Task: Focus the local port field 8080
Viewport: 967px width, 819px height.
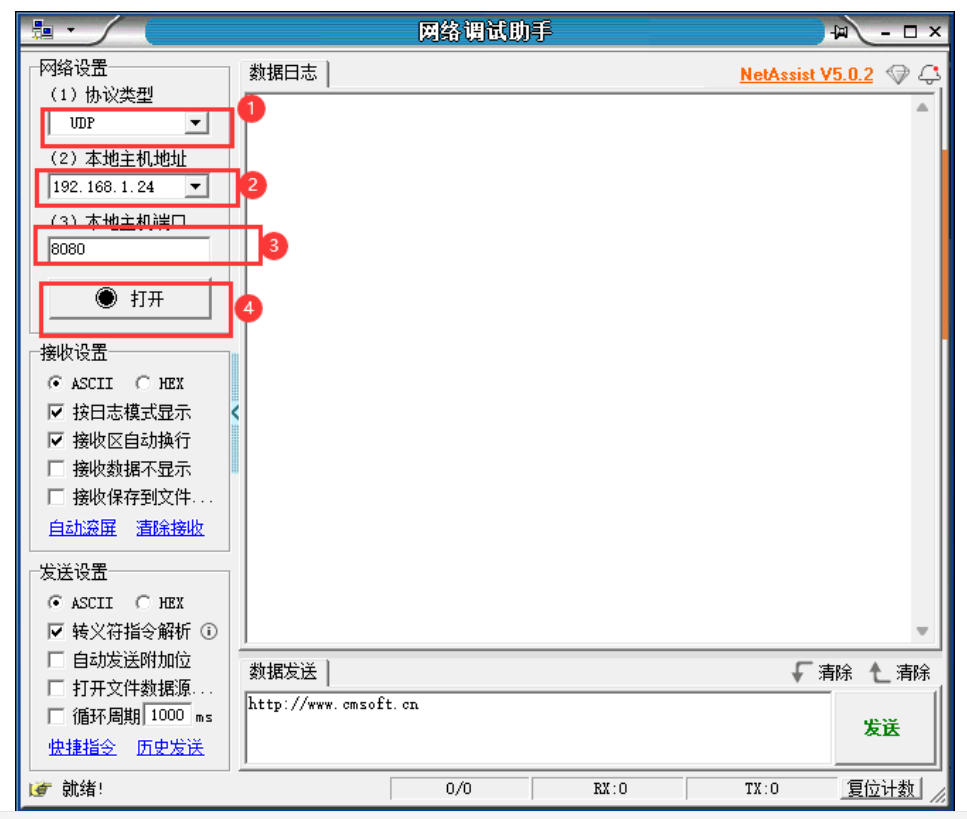Action: (x=129, y=249)
